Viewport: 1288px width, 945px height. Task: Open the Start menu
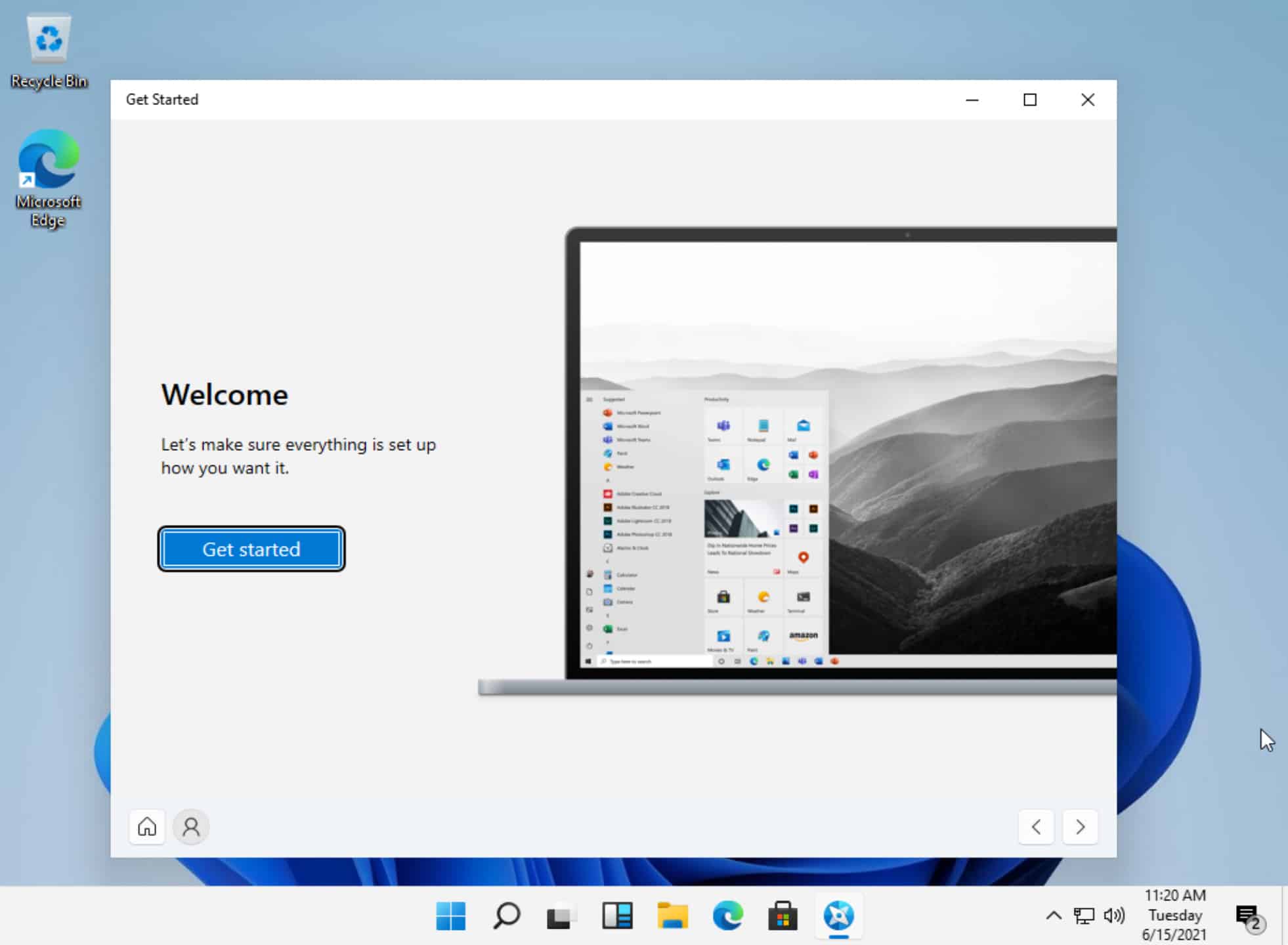point(450,916)
